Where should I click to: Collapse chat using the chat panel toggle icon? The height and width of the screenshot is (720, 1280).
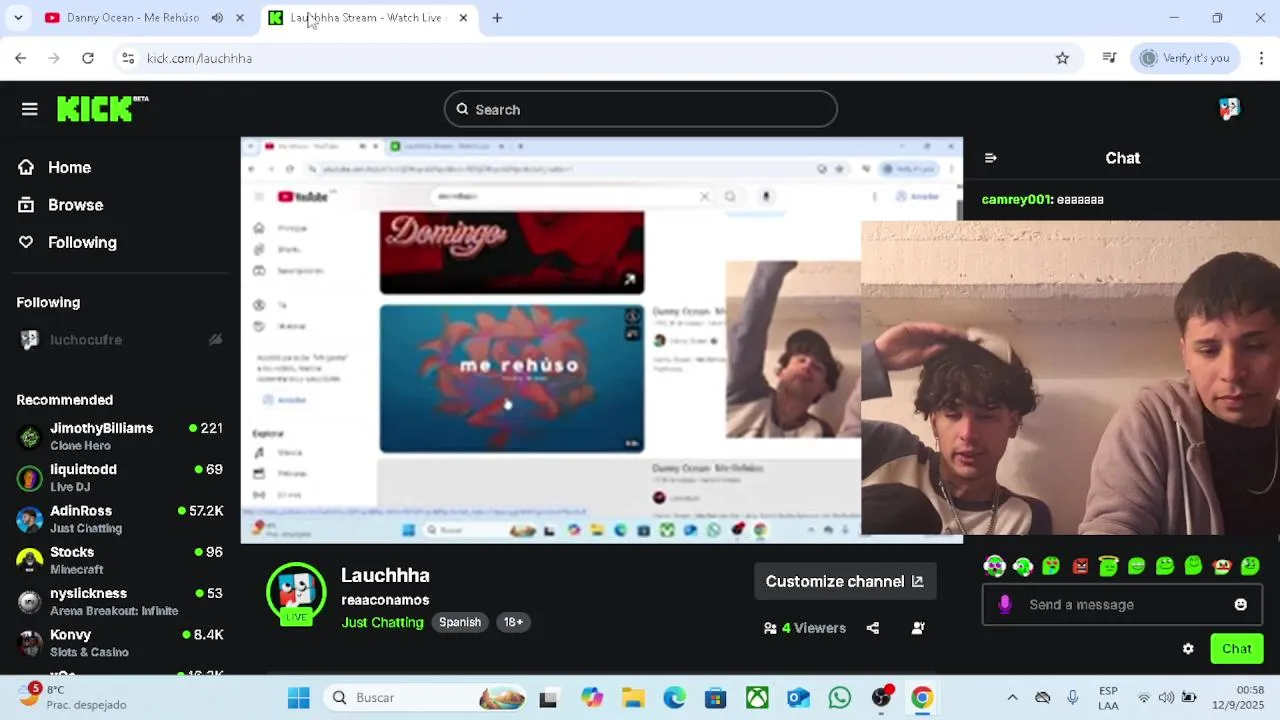click(x=990, y=158)
